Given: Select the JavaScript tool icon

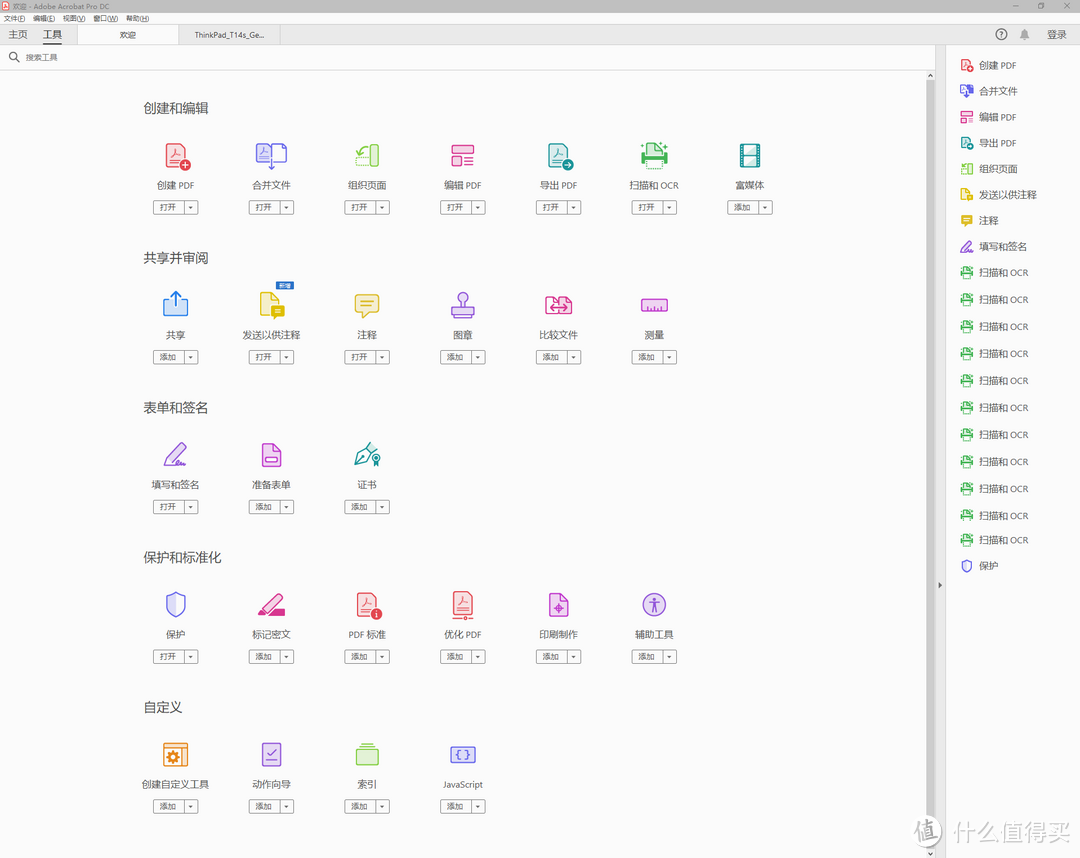Looking at the screenshot, I should 462,755.
